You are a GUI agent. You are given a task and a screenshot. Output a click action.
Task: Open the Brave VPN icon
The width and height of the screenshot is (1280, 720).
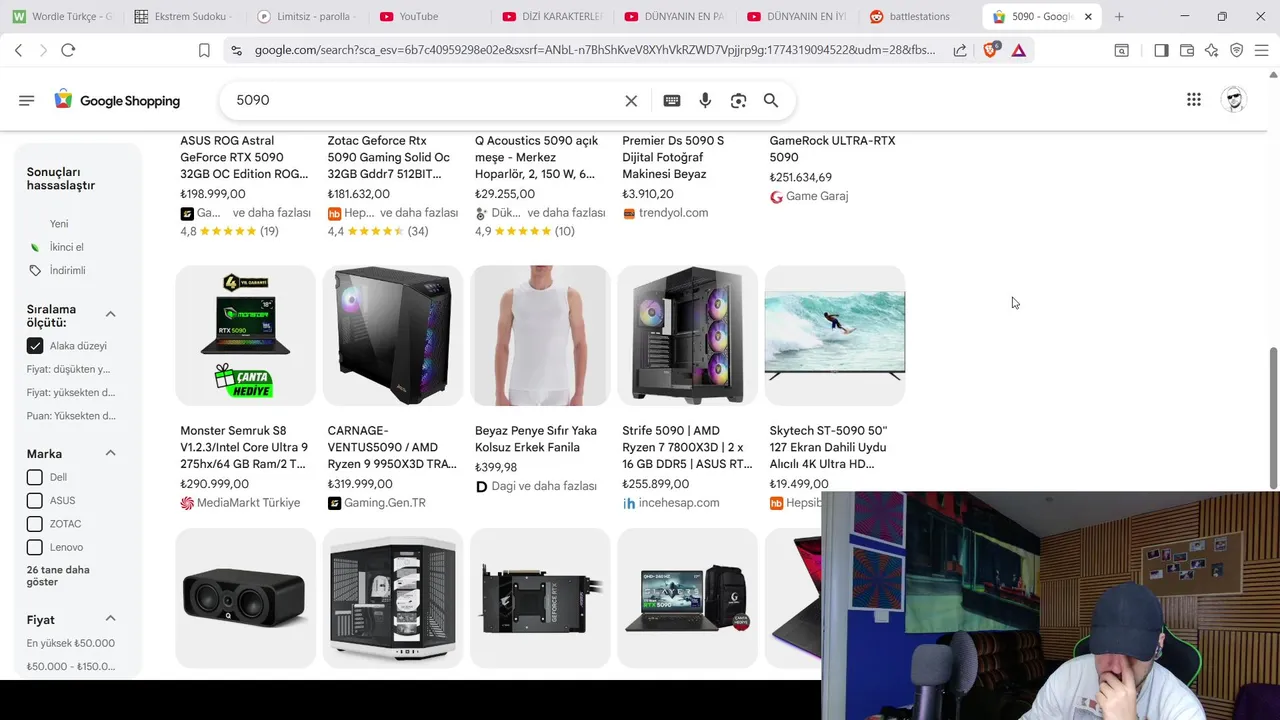point(1237,50)
